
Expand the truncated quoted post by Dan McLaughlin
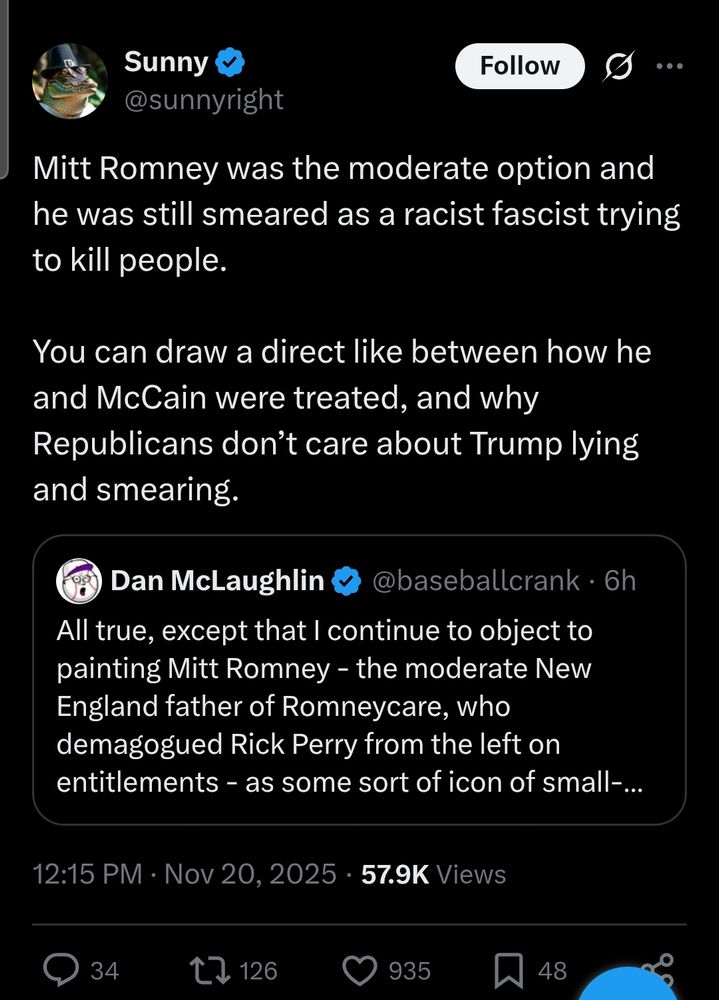click(x=358, y=707)
